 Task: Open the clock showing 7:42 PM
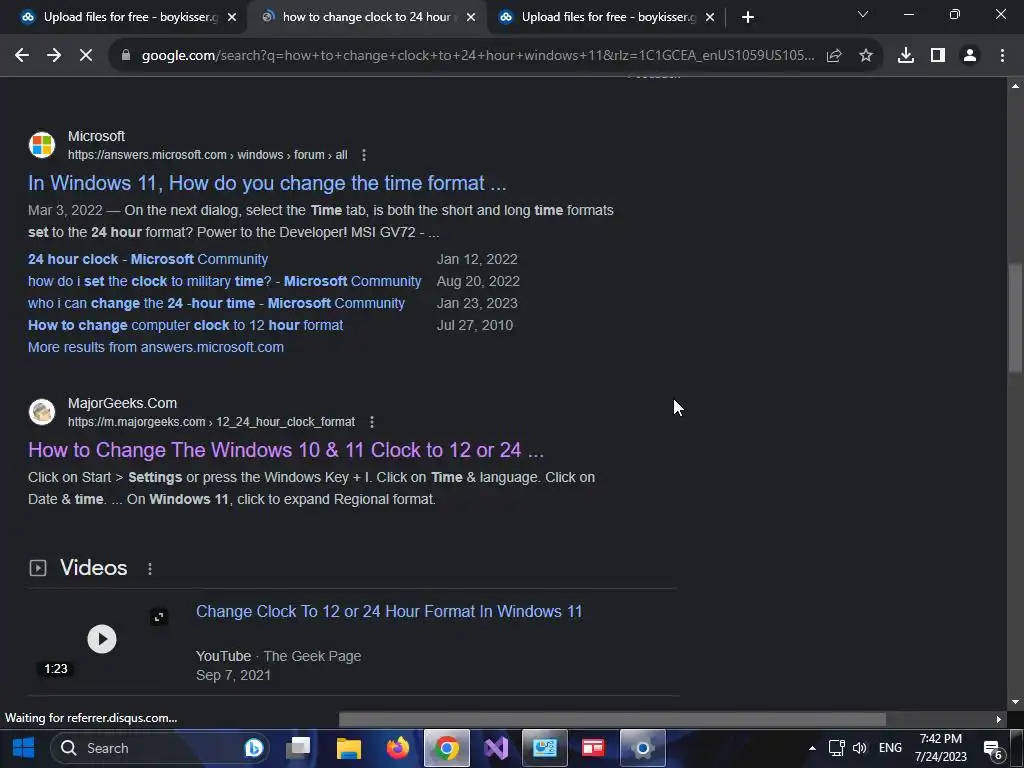tap(940, 748)
